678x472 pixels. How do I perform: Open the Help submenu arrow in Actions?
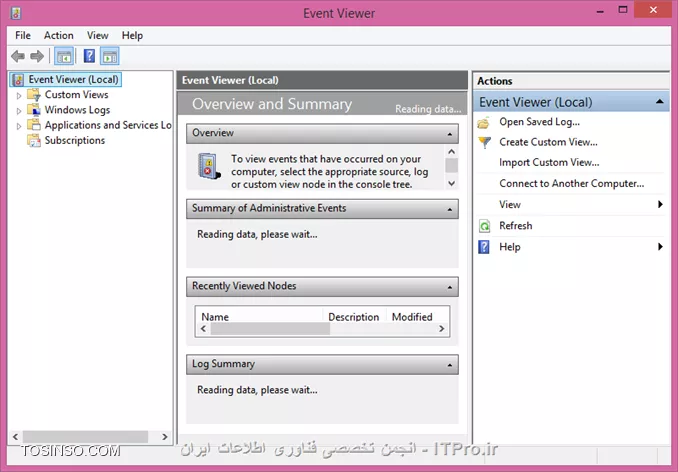click(x=660, y=247)
